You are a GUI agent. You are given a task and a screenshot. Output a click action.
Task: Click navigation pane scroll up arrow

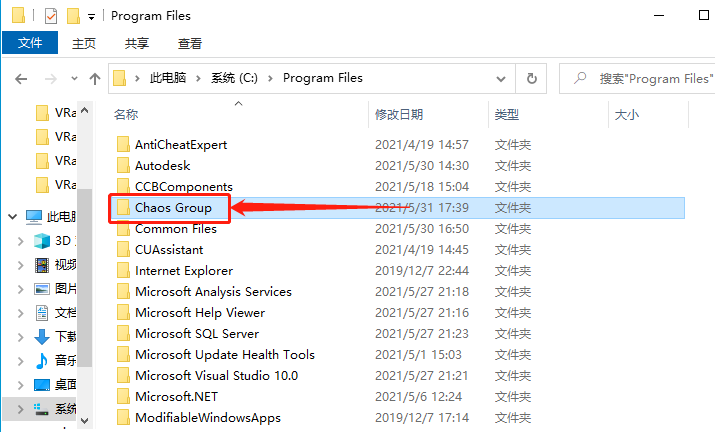pyautogui.click(x=84, y=110)
